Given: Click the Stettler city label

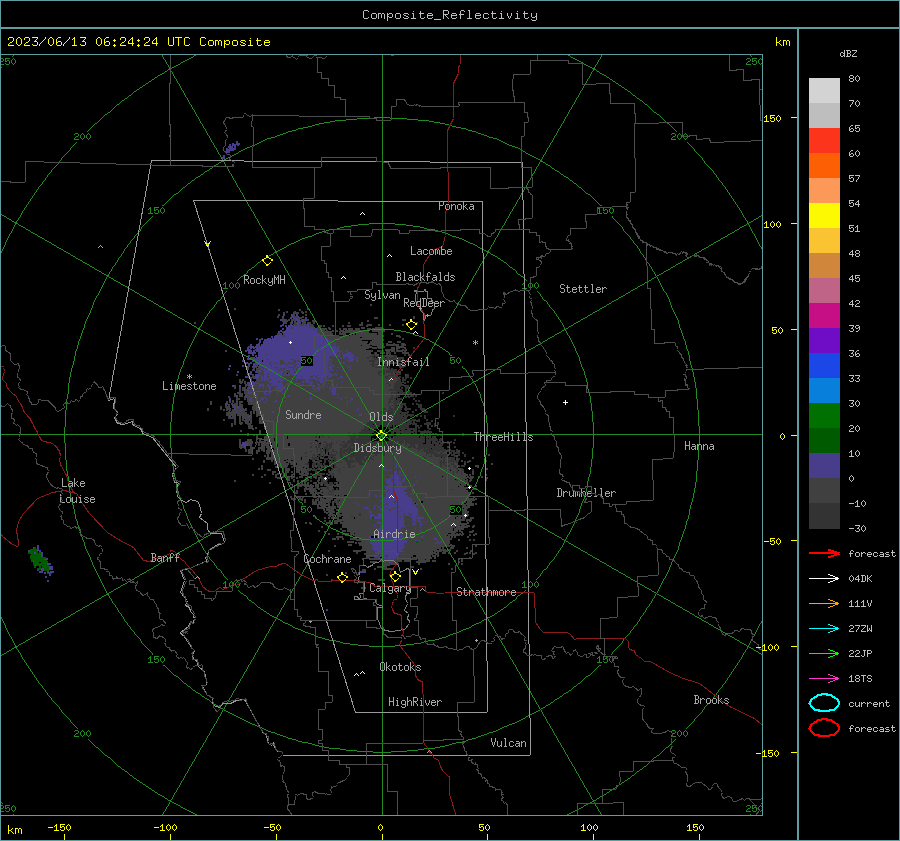Looking at the screenshot, I should (583, 289).
